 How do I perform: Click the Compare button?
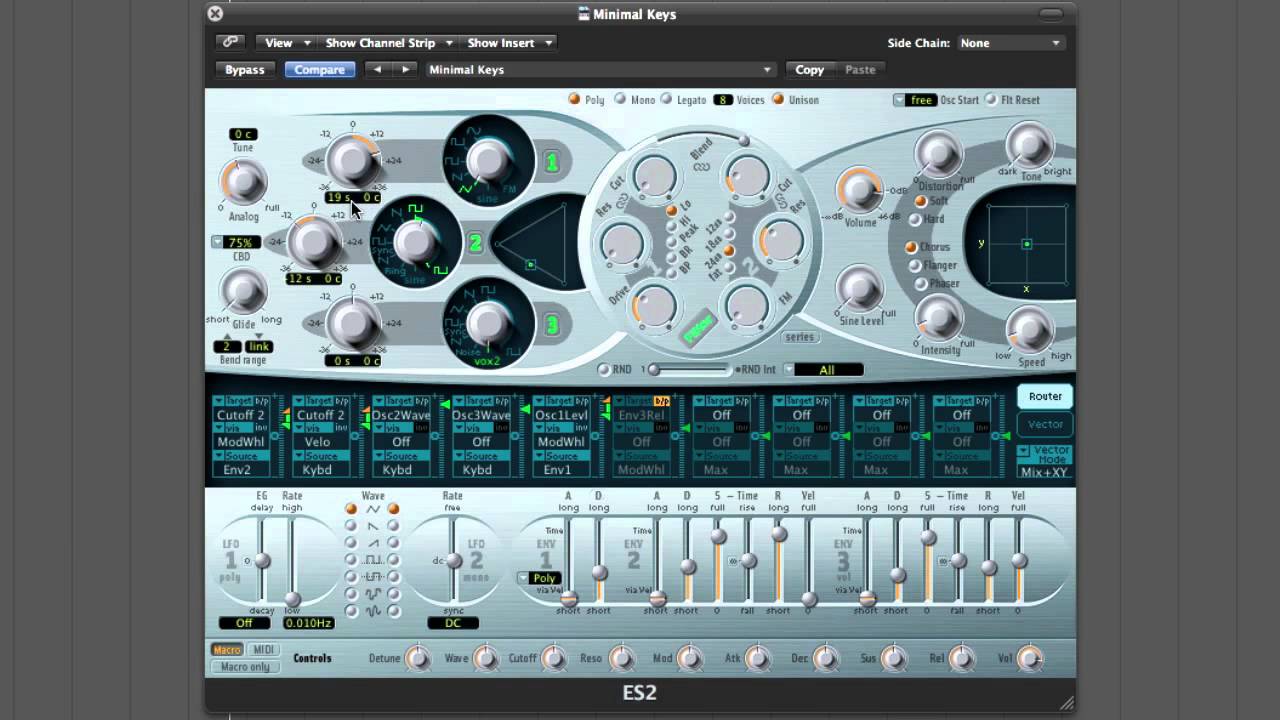[320, 70]
